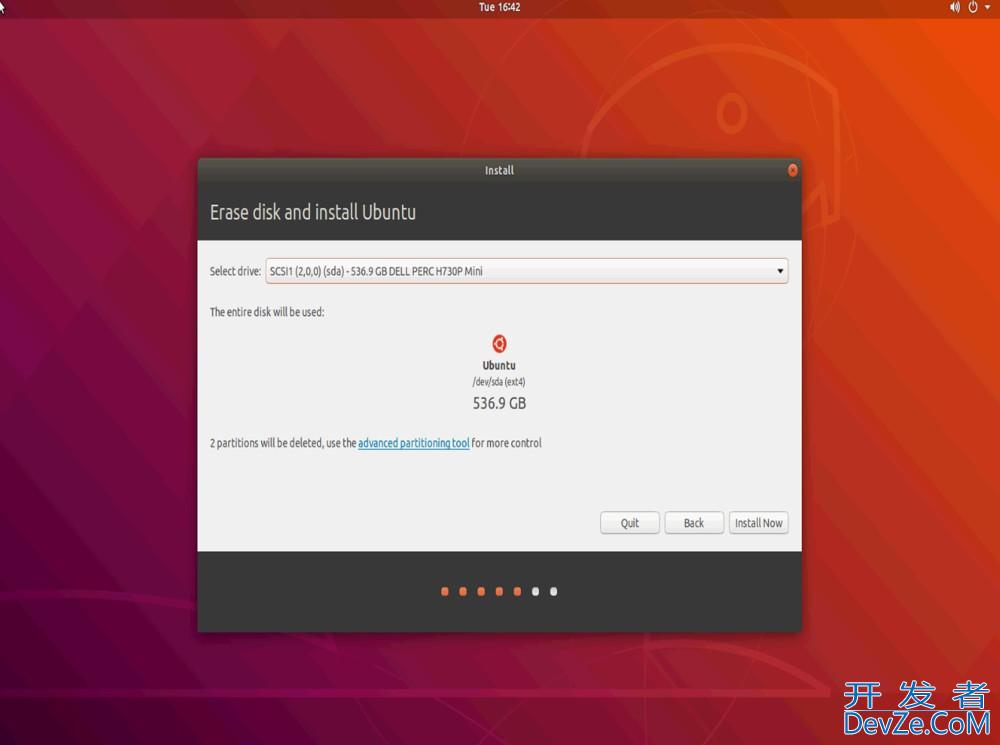Quit the Ubuntu installer

629,522
